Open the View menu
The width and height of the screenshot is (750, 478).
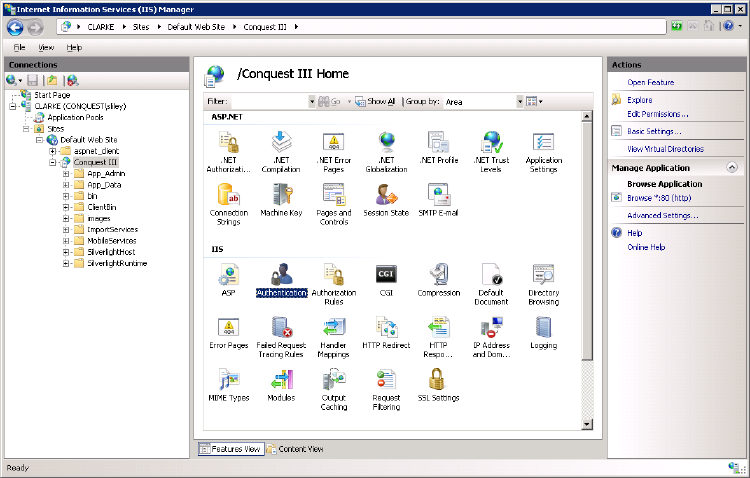coord(46,47)
